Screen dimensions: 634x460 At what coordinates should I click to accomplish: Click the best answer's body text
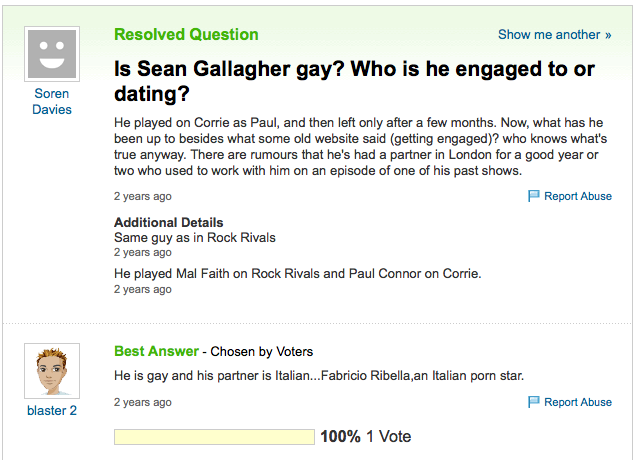pyautogui.click(x=318, y=376)
